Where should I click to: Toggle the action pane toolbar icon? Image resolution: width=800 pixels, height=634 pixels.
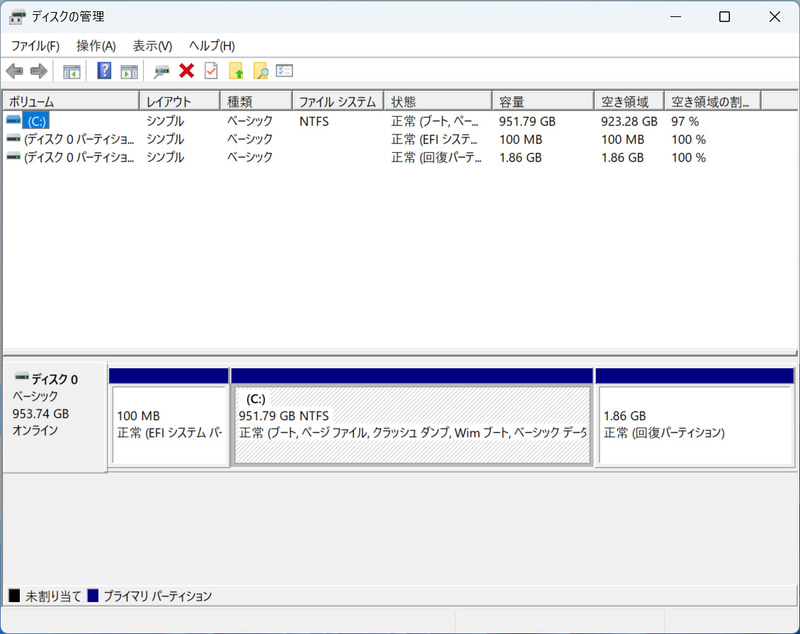tap(129, 71)
